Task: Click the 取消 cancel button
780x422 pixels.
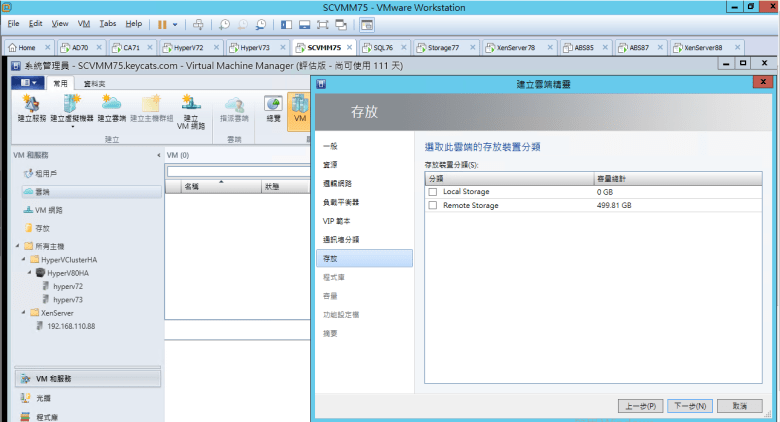Action: 740,406
